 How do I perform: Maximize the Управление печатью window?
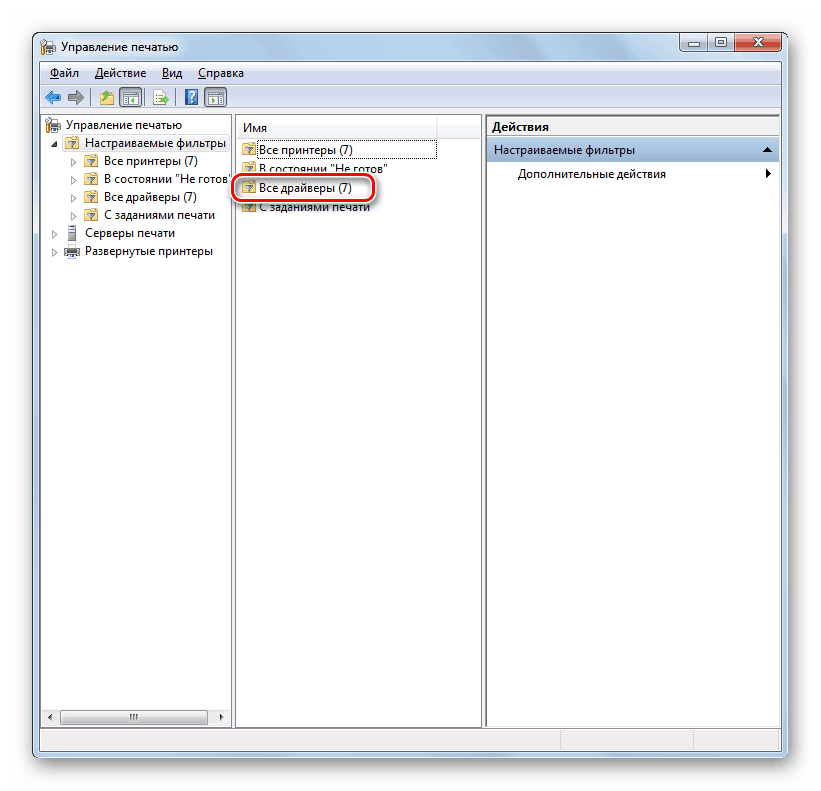[x=721, y=43]
